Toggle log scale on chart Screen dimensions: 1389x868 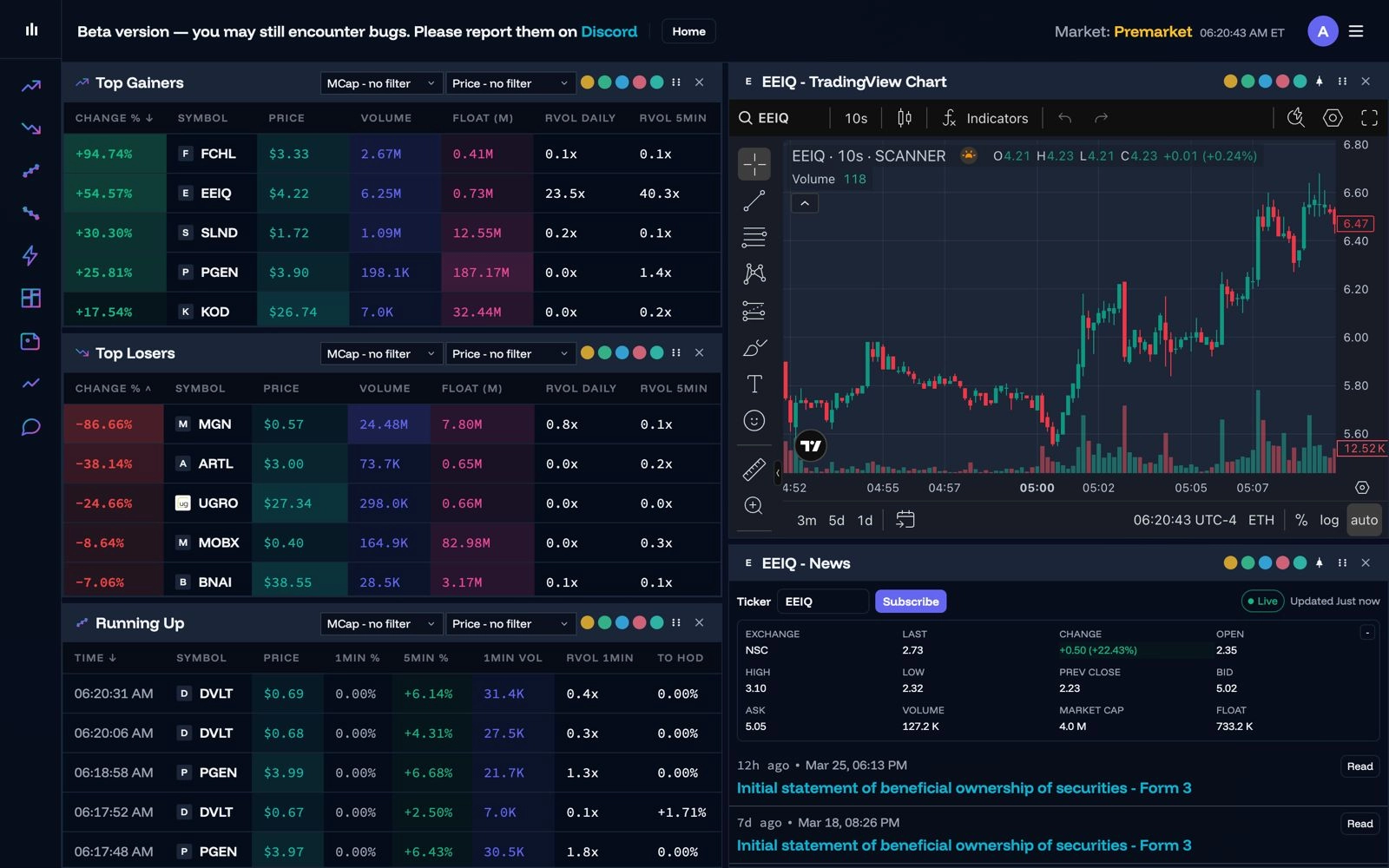coord(1328,520)
